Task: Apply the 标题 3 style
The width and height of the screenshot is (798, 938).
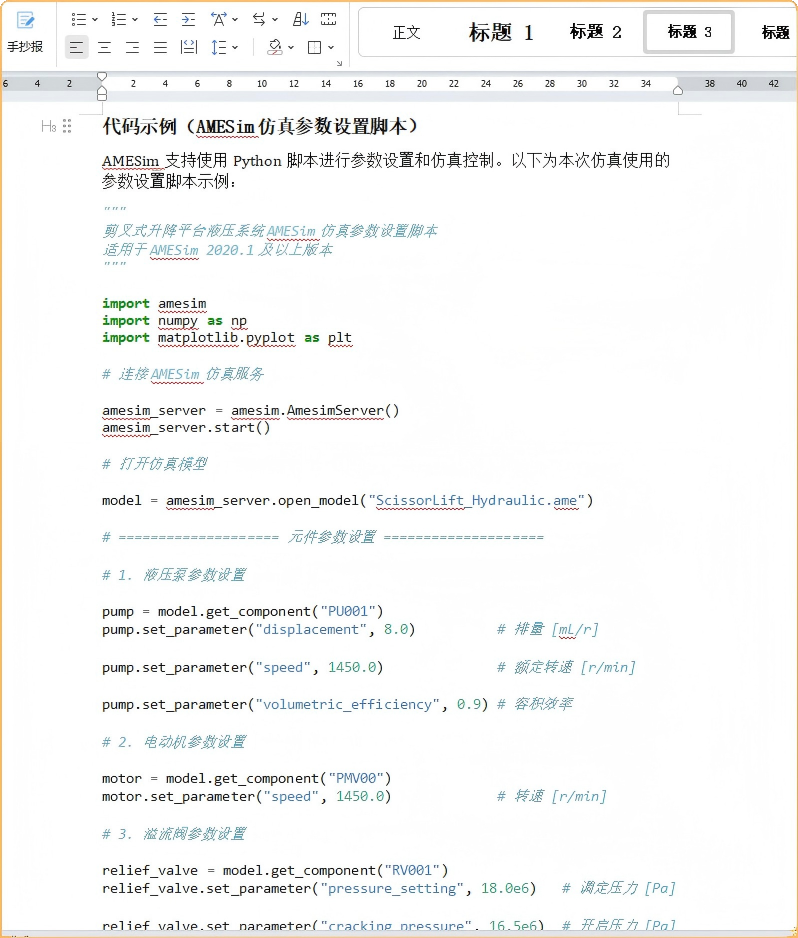Action: (689, 32)
